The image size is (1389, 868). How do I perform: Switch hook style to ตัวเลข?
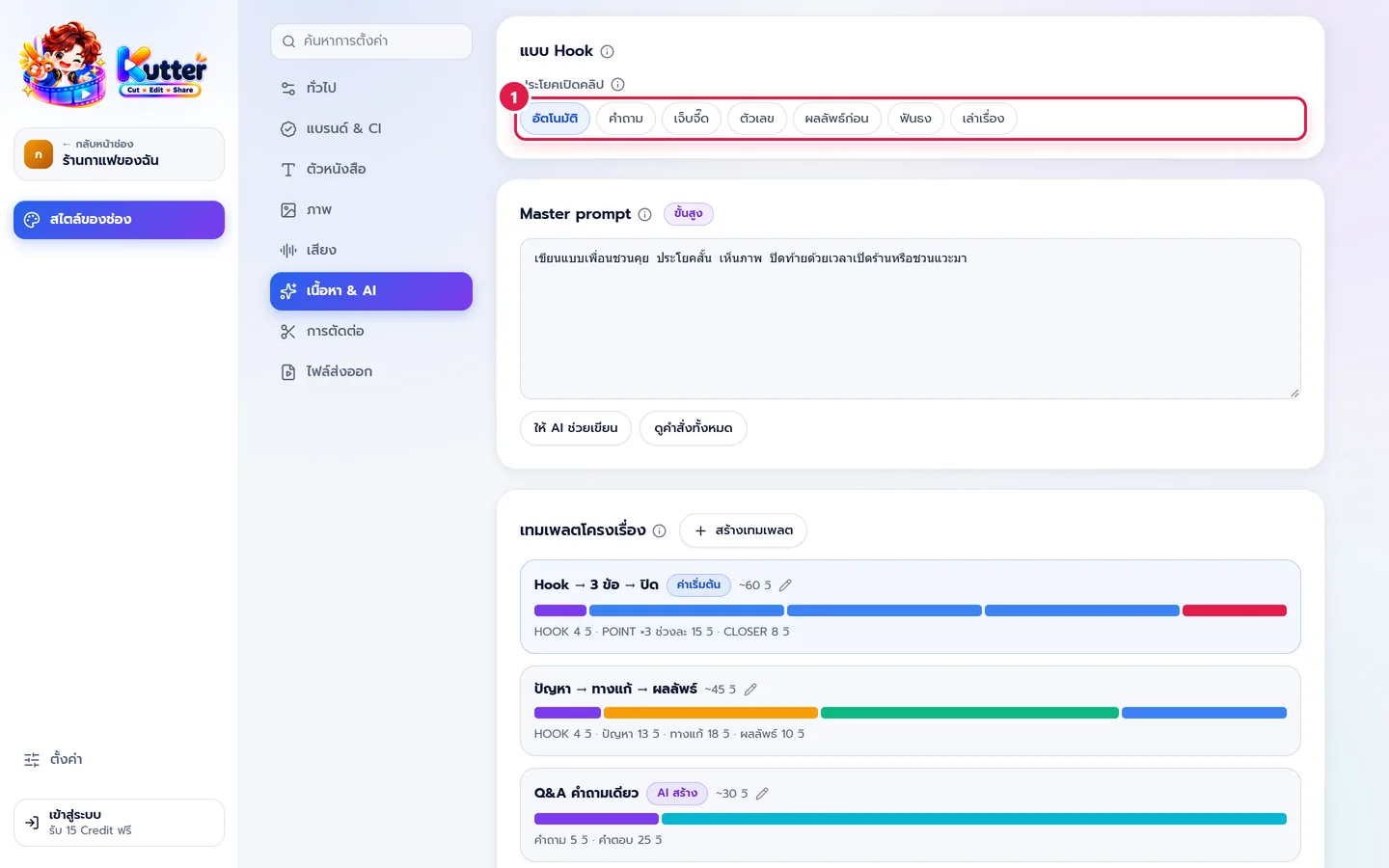[757, 119]
